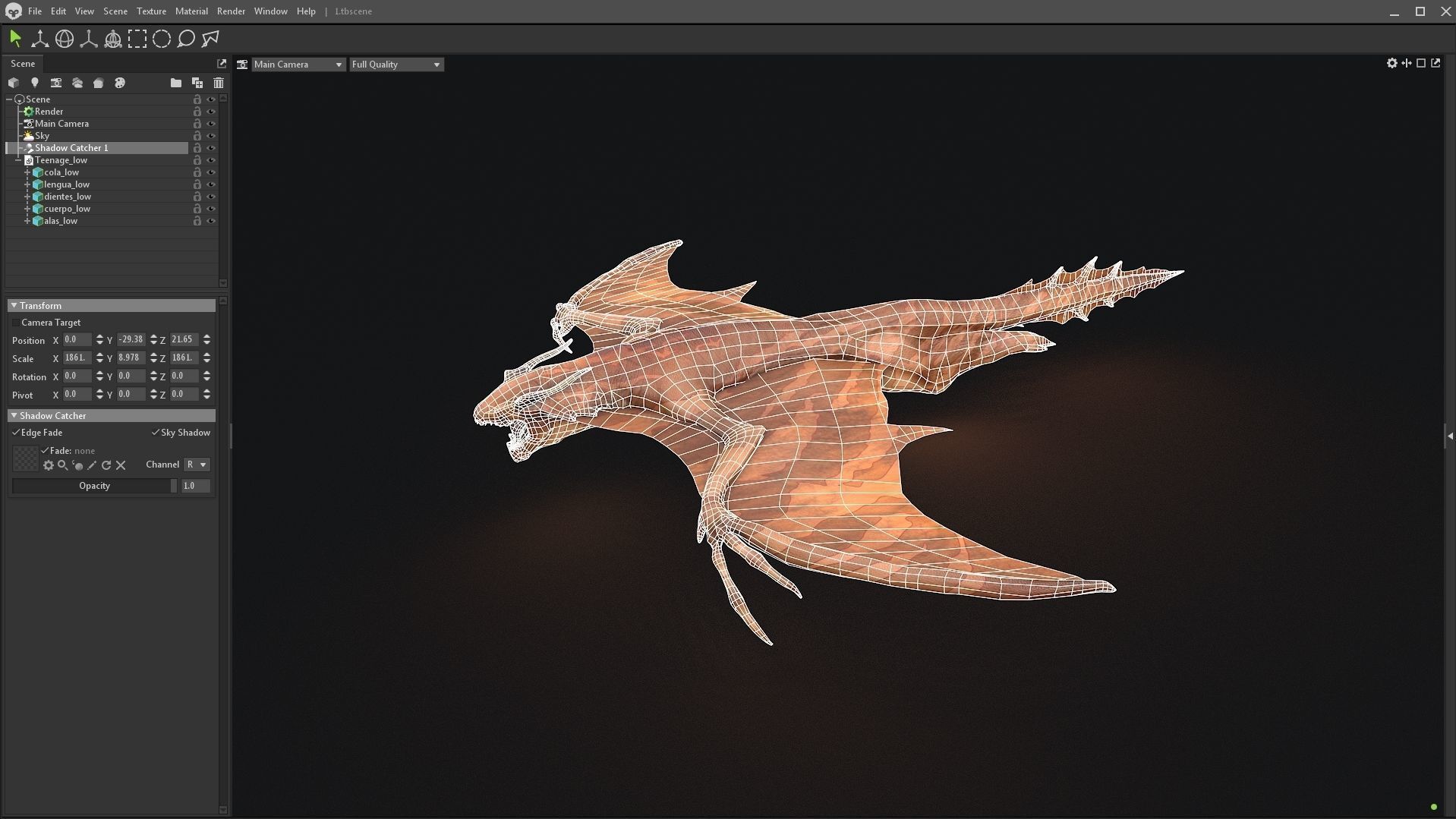
Task: Enable the Camera Target checkbox
Action: pos(16,323)
